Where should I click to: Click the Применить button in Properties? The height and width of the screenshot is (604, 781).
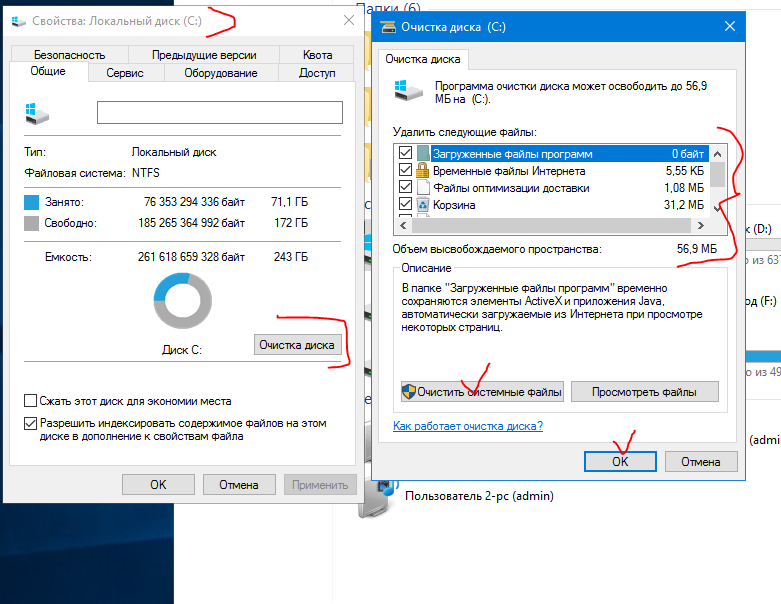tap(320, 484)
